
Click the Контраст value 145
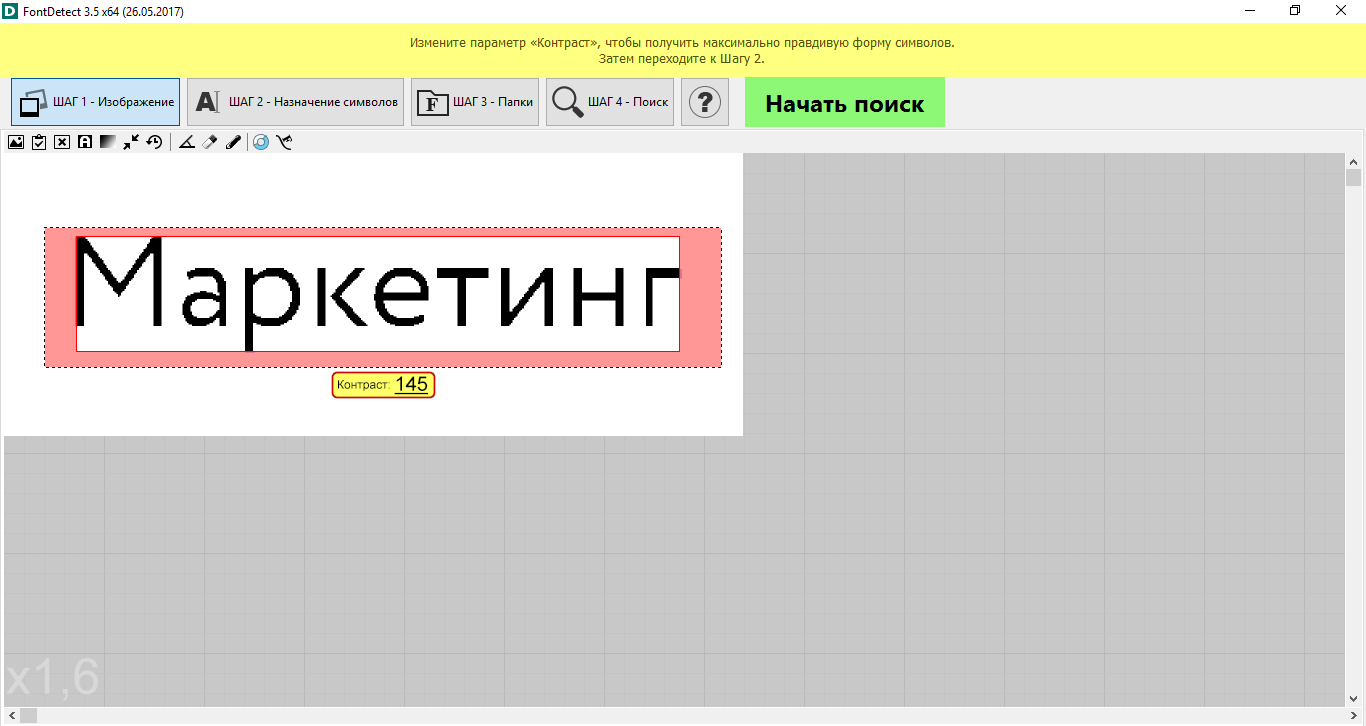(x=411, y=385)
